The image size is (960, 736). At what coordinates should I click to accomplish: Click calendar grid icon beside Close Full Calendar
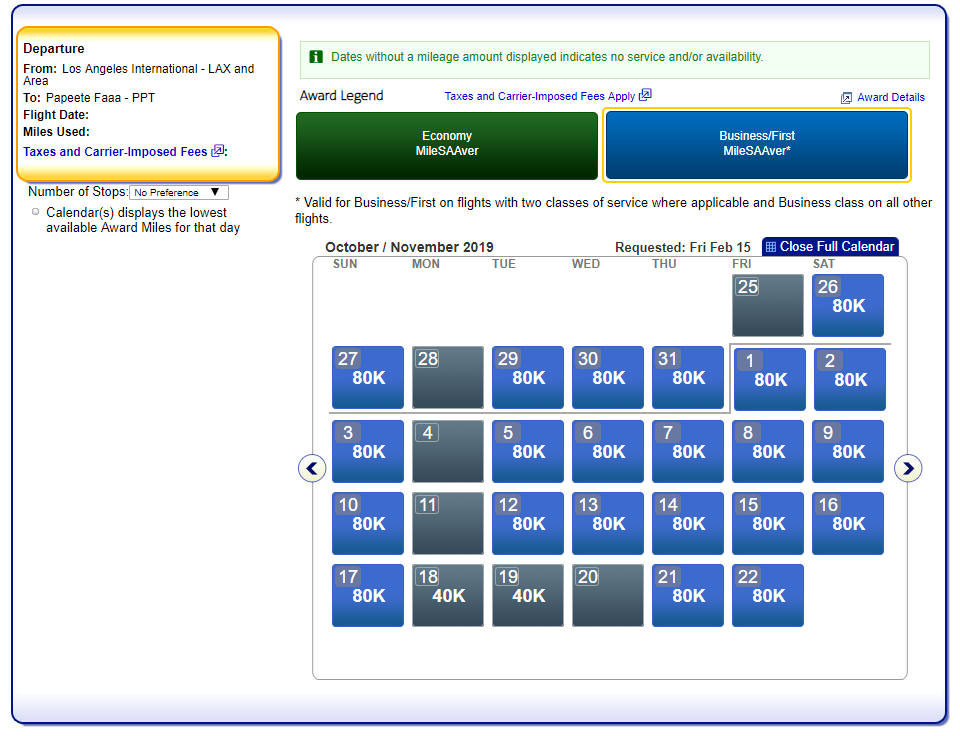770,247
